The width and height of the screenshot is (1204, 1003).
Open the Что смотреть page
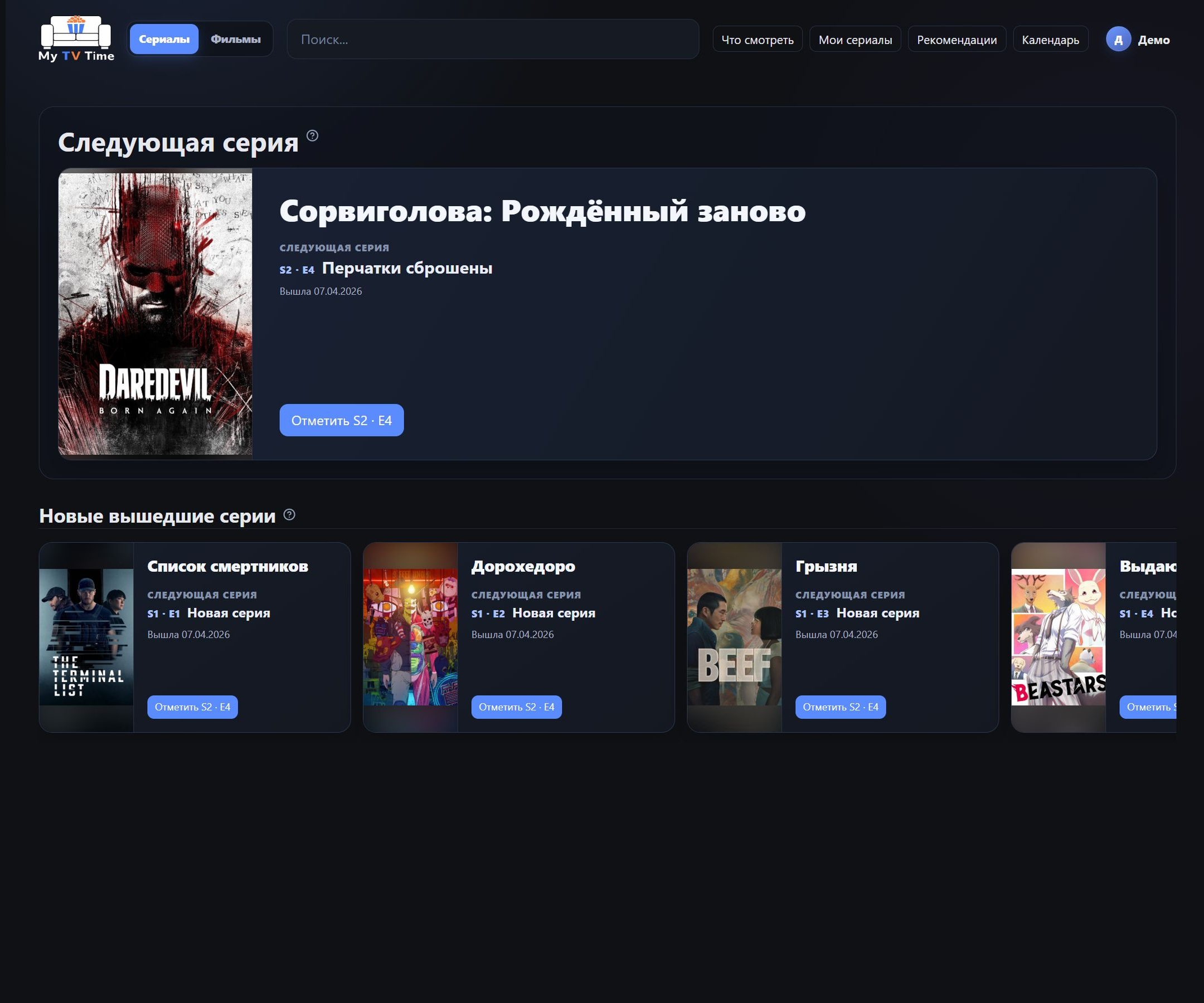coord(758,40)
